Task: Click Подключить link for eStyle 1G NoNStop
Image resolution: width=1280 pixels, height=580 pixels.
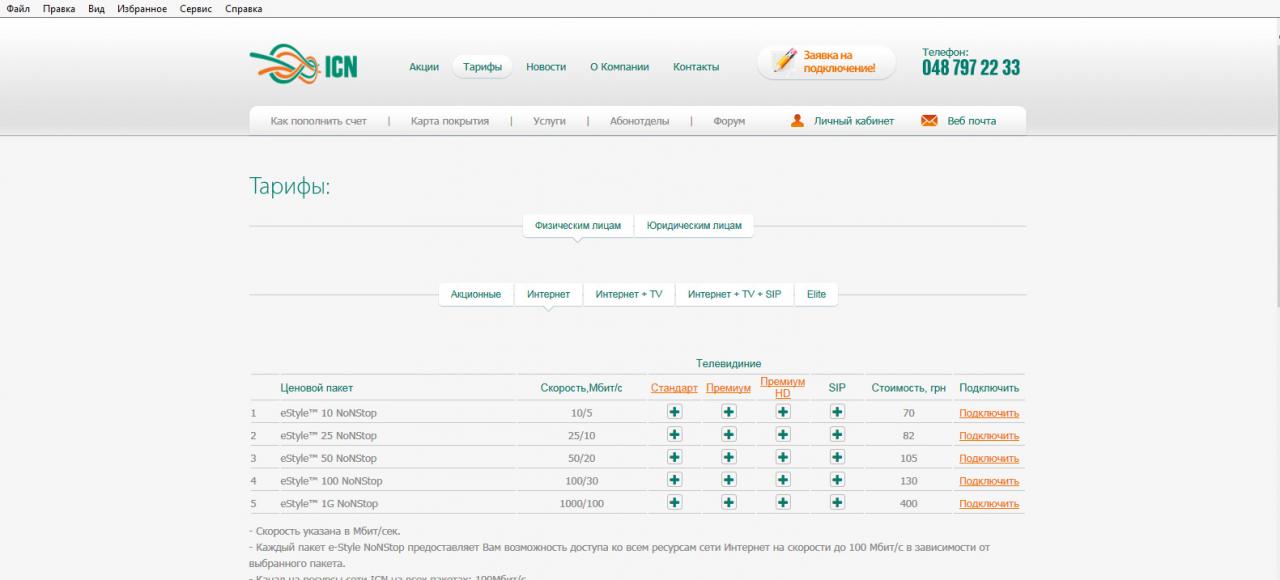Action: point(988,504)
